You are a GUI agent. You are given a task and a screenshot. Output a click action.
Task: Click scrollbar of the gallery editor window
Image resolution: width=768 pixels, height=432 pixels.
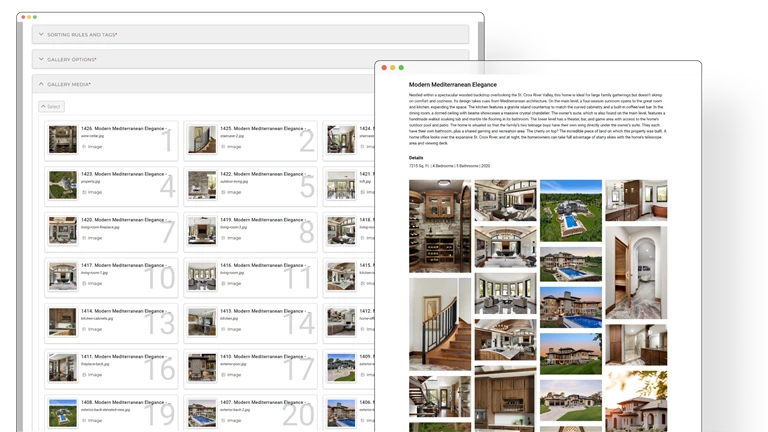[x=481, y=42]
